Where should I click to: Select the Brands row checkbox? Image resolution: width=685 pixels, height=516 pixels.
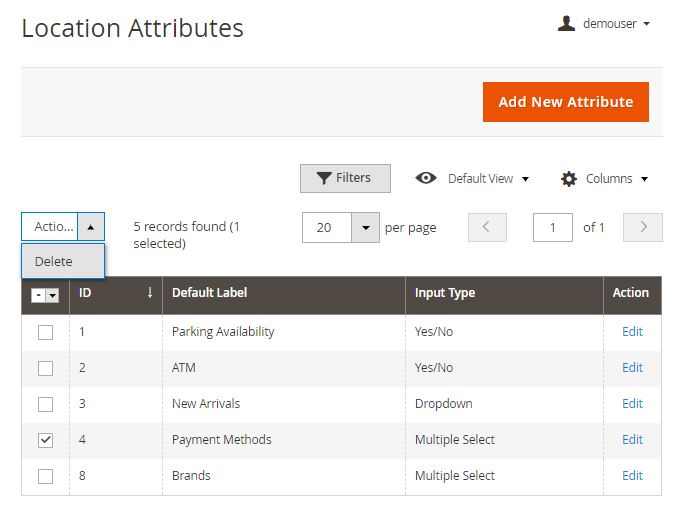45,476
